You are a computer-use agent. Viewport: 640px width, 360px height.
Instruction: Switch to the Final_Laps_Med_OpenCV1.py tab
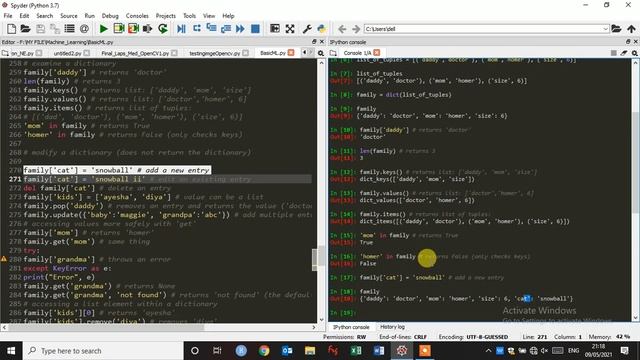tap(135, 53)
